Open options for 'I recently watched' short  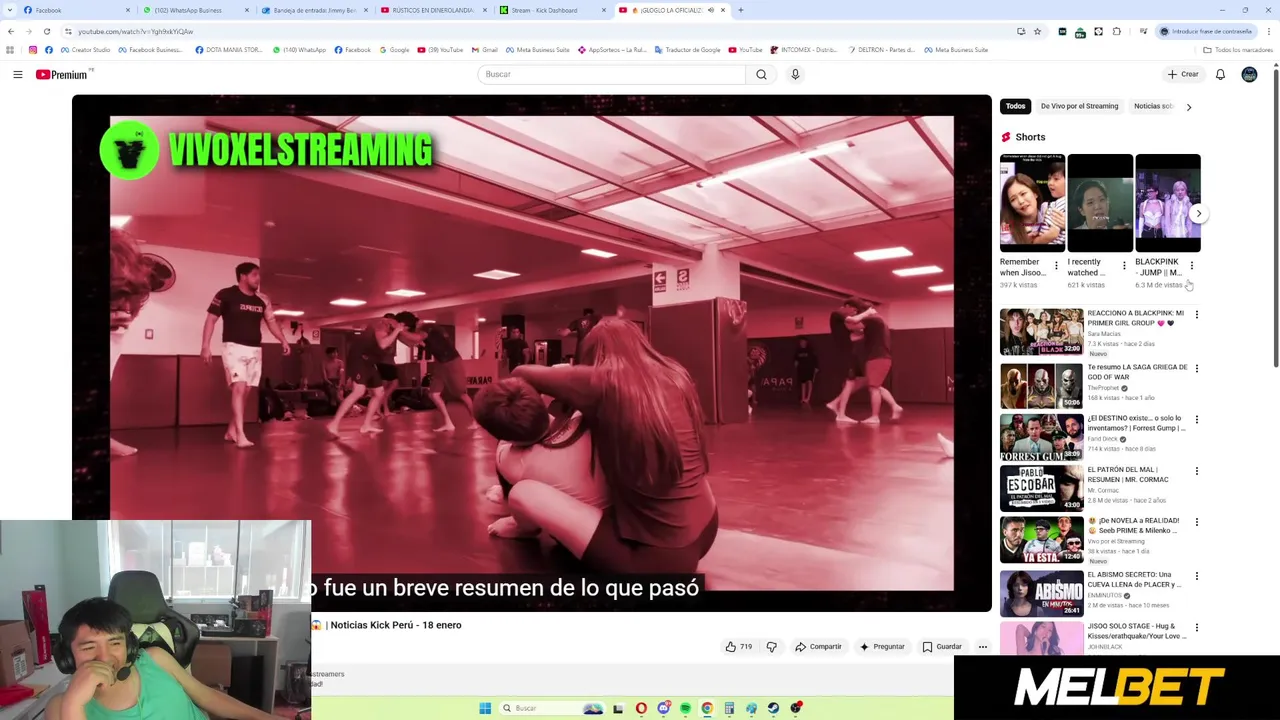[1124, 266]
